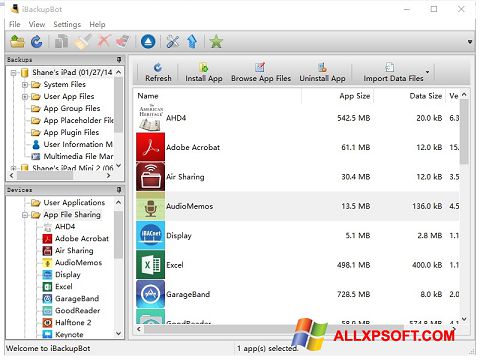The height and width of the screenshot is (360, 480).
Task: Select Excel in Devices tree
Action: click(x=64, y=287)
